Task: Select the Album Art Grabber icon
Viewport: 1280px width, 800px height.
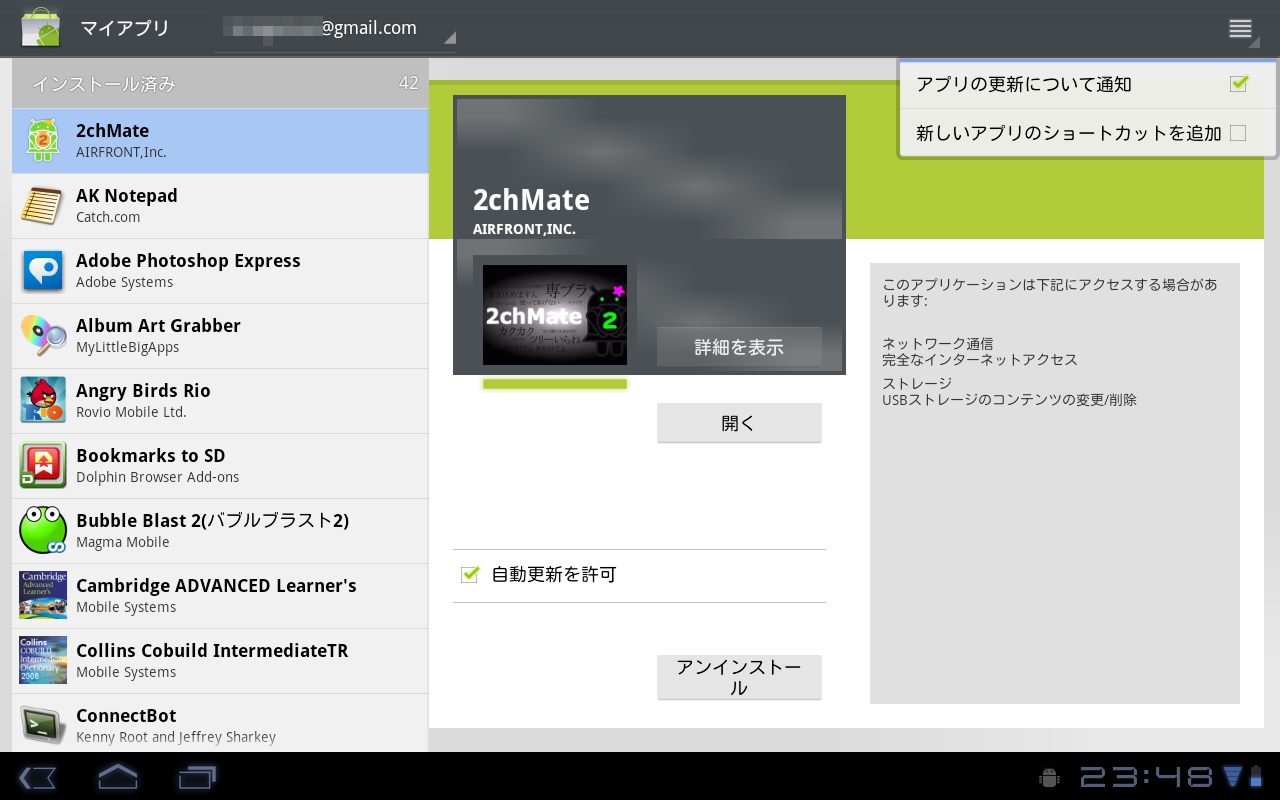Action: click(x=42, y=335)
